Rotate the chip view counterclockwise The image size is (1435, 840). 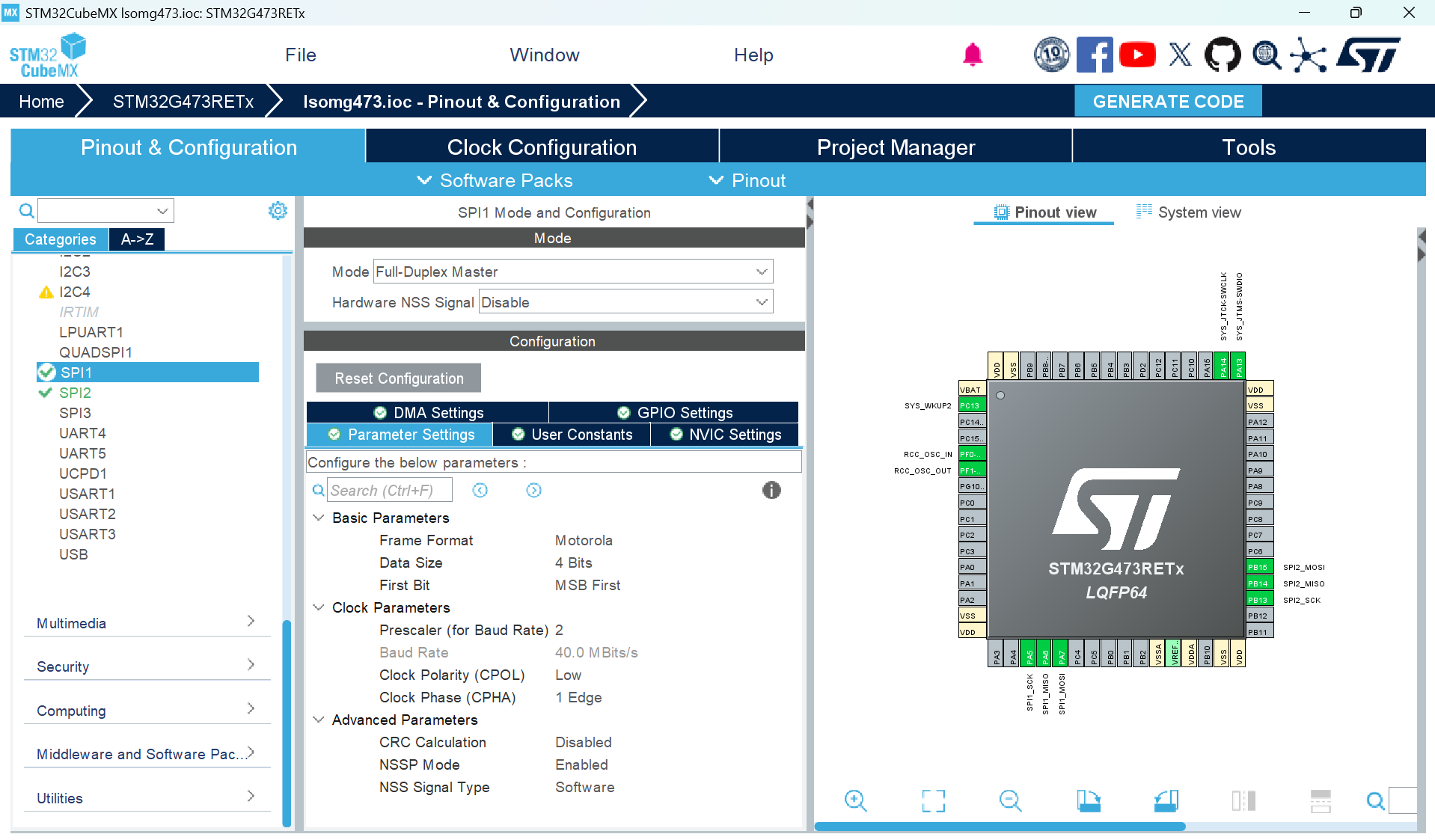pyautogui.click(x=1166, y=800)
